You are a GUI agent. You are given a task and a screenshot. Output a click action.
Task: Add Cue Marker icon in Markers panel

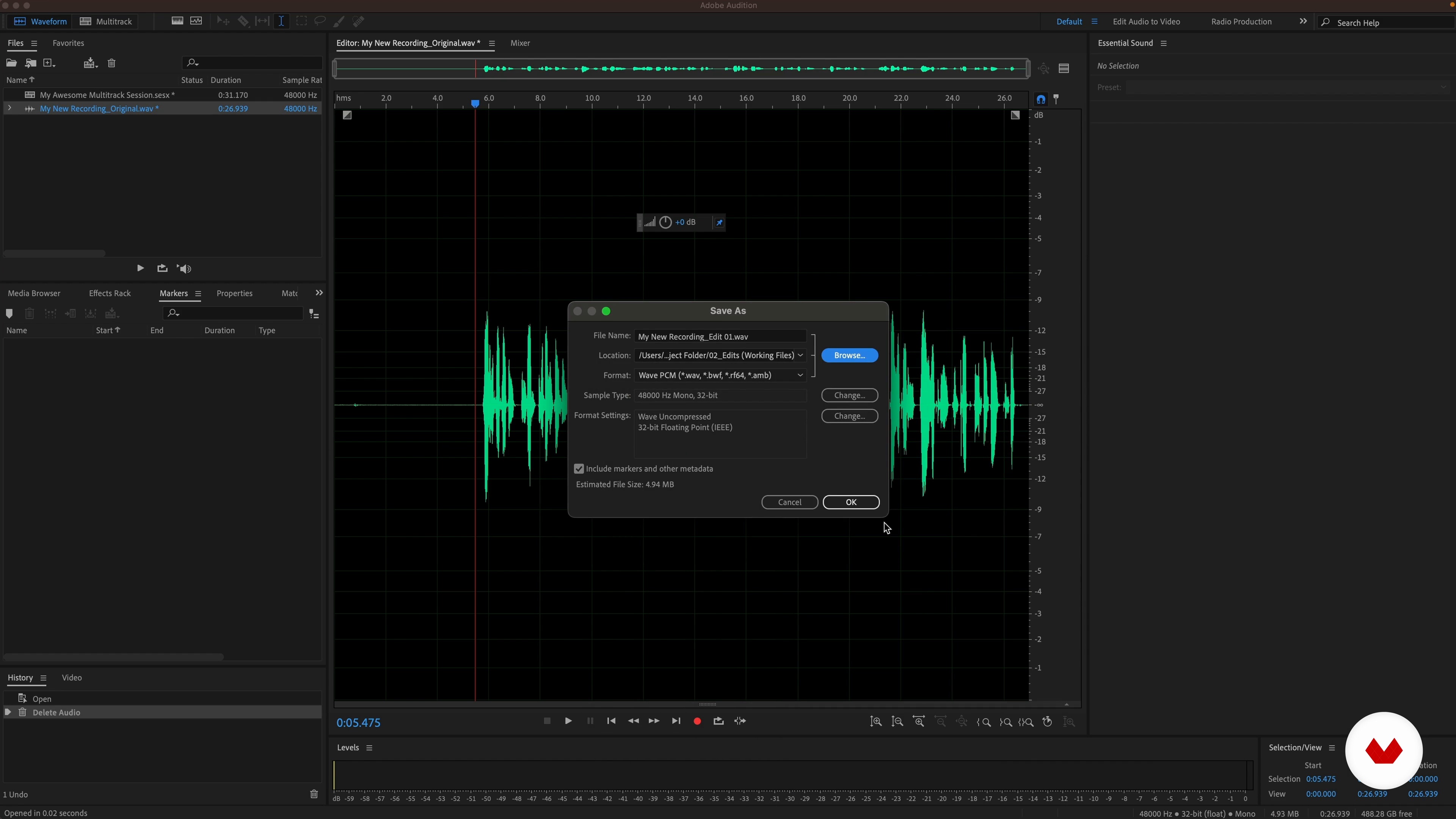[x=9, y=314]
